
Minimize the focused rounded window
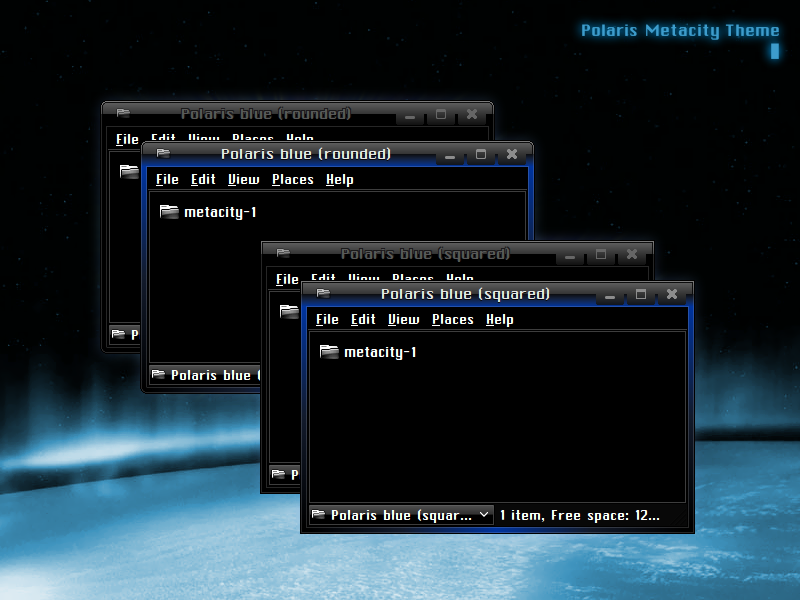449,156
